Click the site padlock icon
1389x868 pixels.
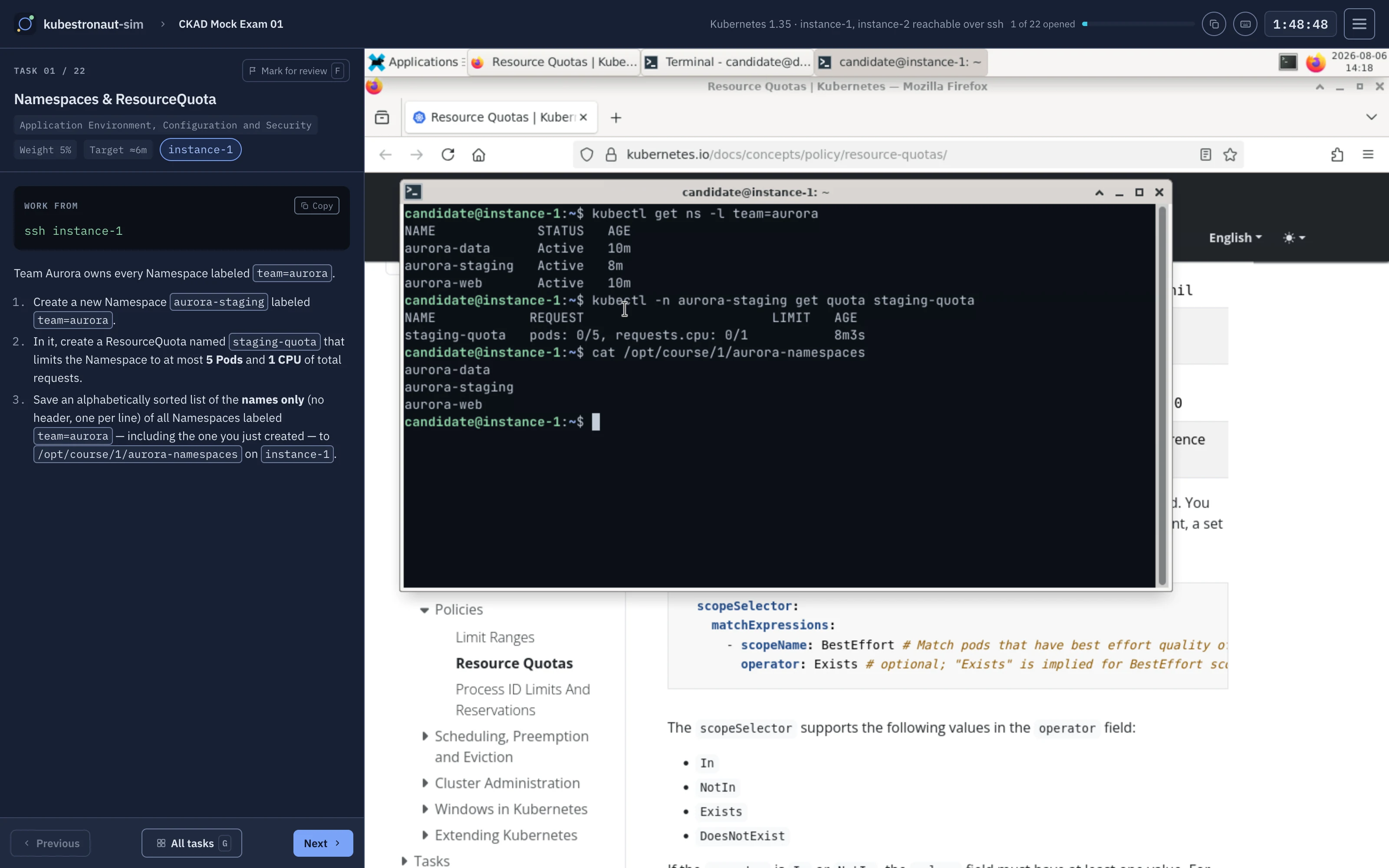click(x=611, y=155)
